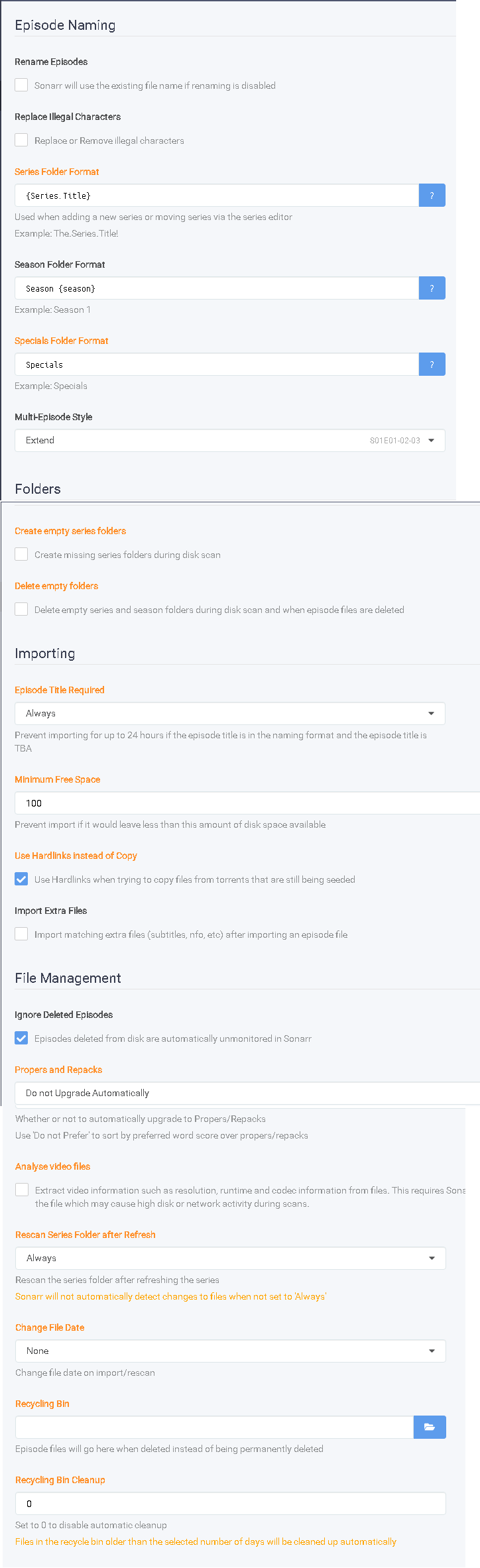The height and width of the screenshot is (1568, 480).
Task: Browse folders for Recycling Bin path
Action: coord(430,1427)
